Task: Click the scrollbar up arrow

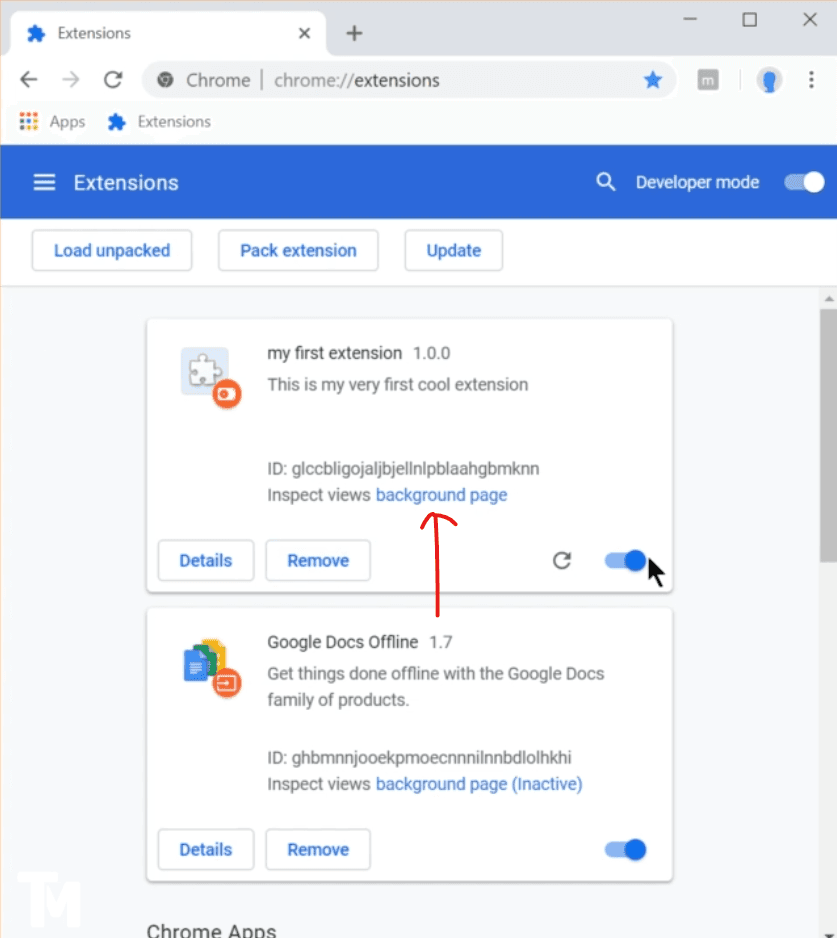Action: point(829,299)
